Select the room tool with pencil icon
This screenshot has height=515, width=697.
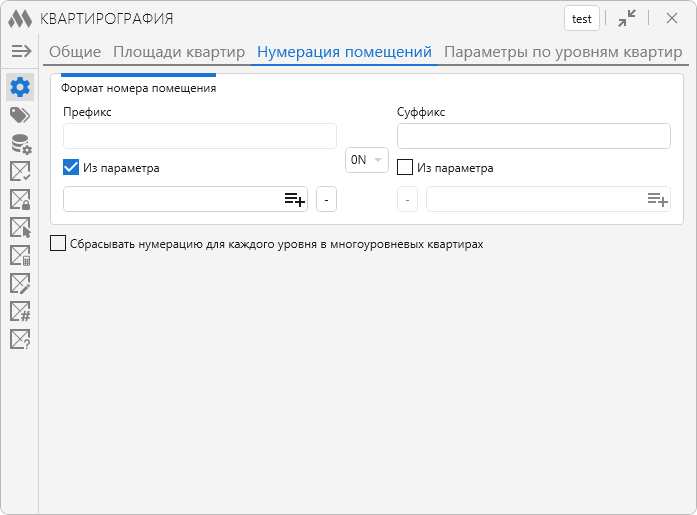(20, 284)
